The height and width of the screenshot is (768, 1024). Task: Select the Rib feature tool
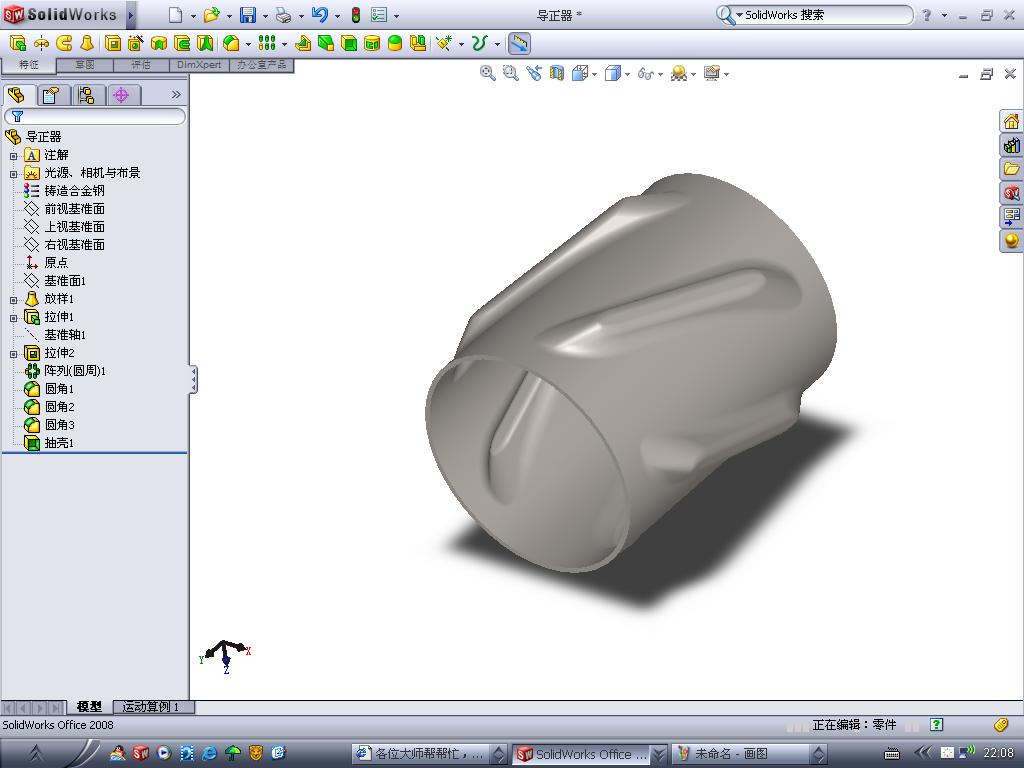coord(302,44)
